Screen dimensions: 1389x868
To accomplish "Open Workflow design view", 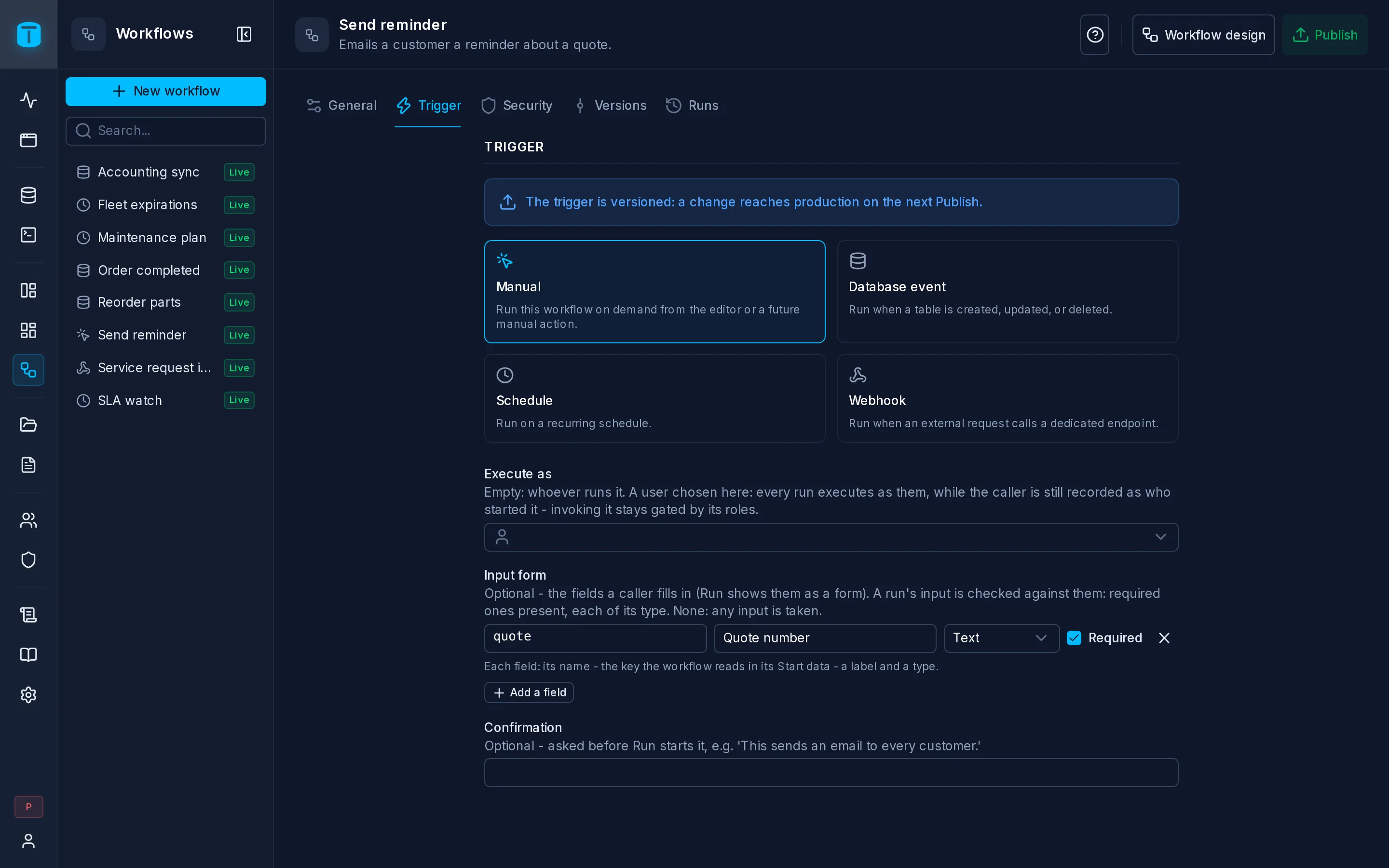I will pos(1203,34).
